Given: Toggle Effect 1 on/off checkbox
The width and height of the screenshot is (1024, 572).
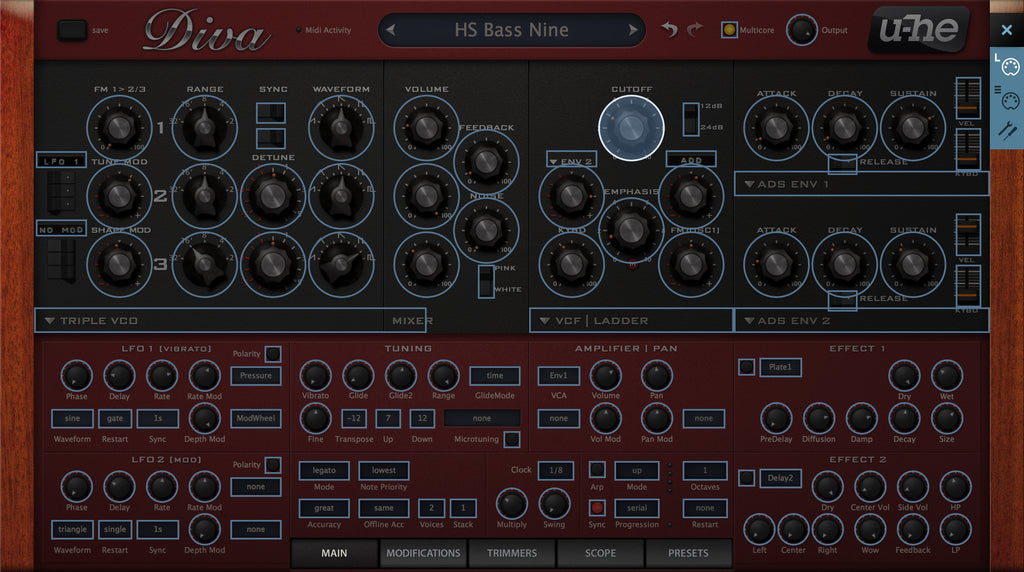Looking at the screenshot, I should (746, 367).
